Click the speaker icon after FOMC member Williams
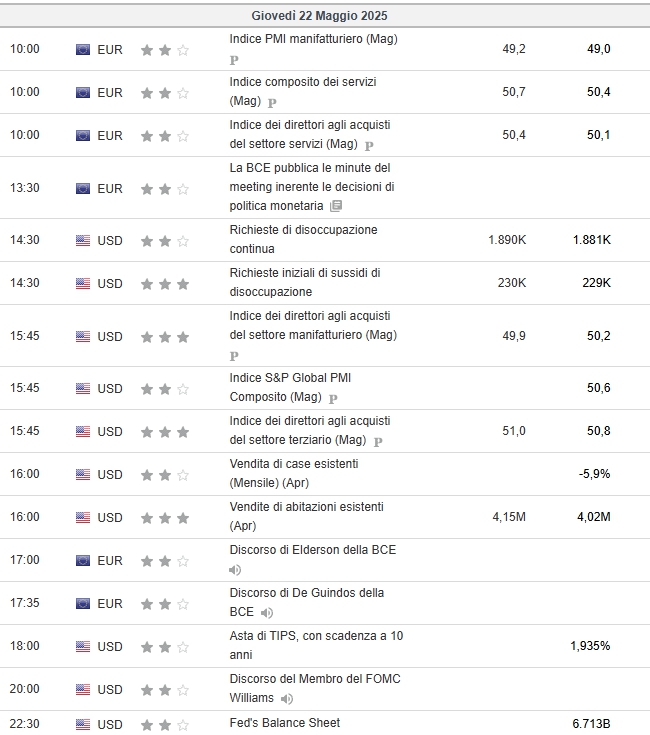 (287, 699)
